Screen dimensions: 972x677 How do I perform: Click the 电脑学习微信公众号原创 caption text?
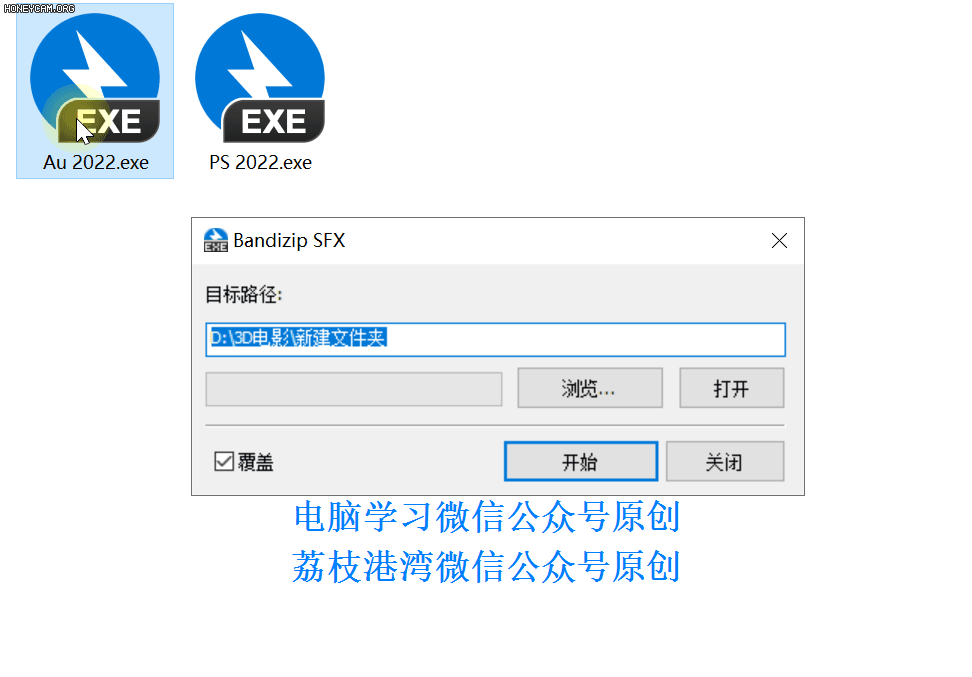(x=487, y=517)
